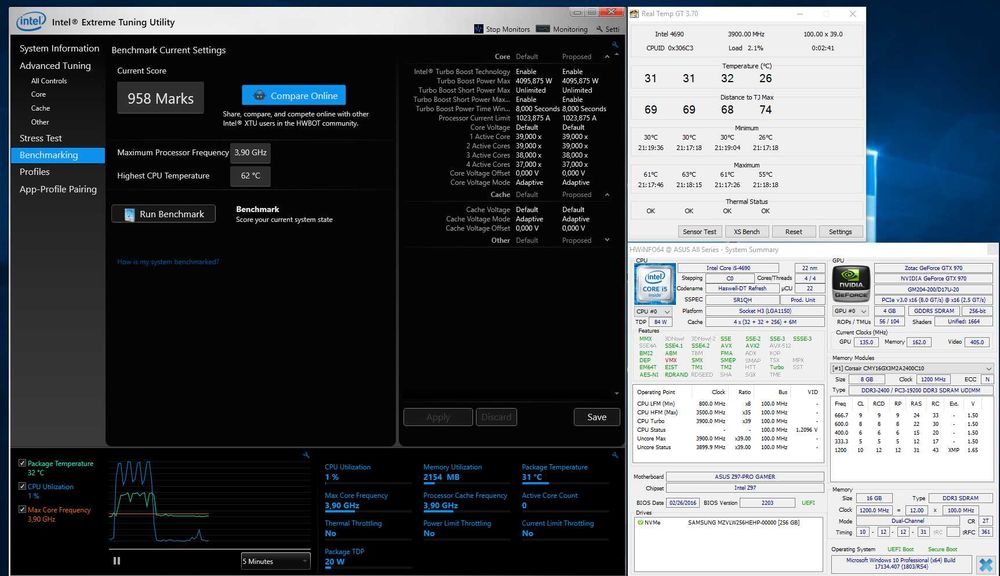Click the Intel Core i5 logo in HWiNFO
This screenshot has height=576, width=1000.
coord(654,284)
